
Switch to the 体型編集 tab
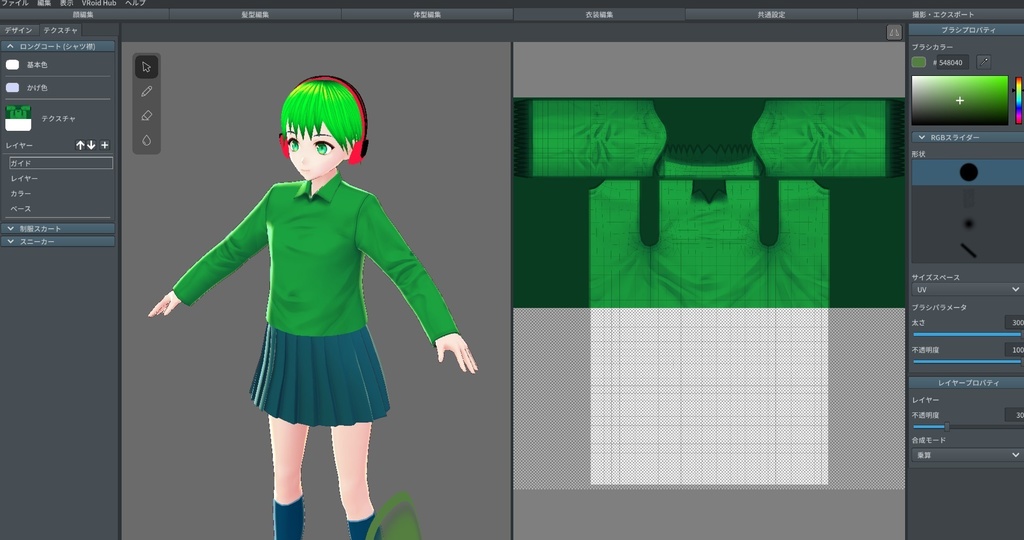(427, 14)
